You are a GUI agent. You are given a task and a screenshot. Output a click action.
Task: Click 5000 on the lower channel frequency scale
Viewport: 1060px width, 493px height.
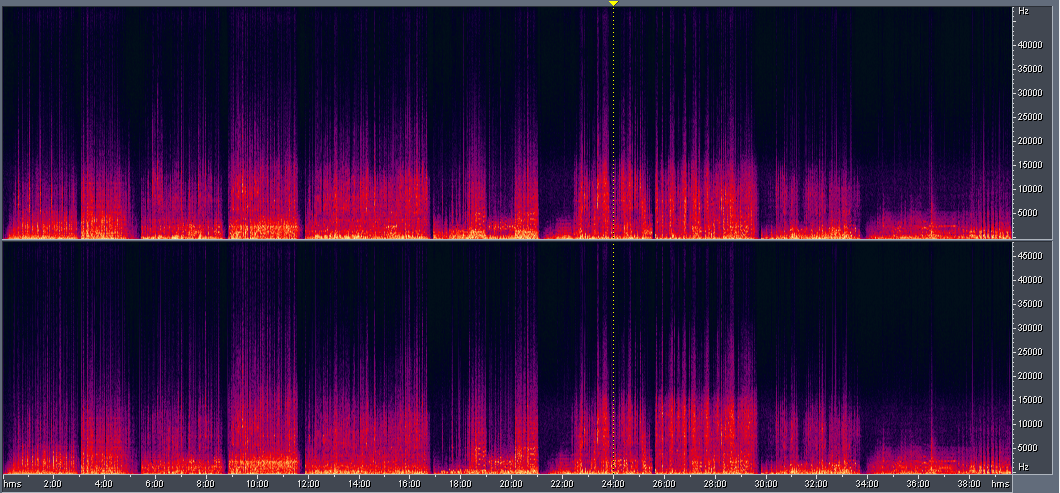click(x=1028, y=447)
